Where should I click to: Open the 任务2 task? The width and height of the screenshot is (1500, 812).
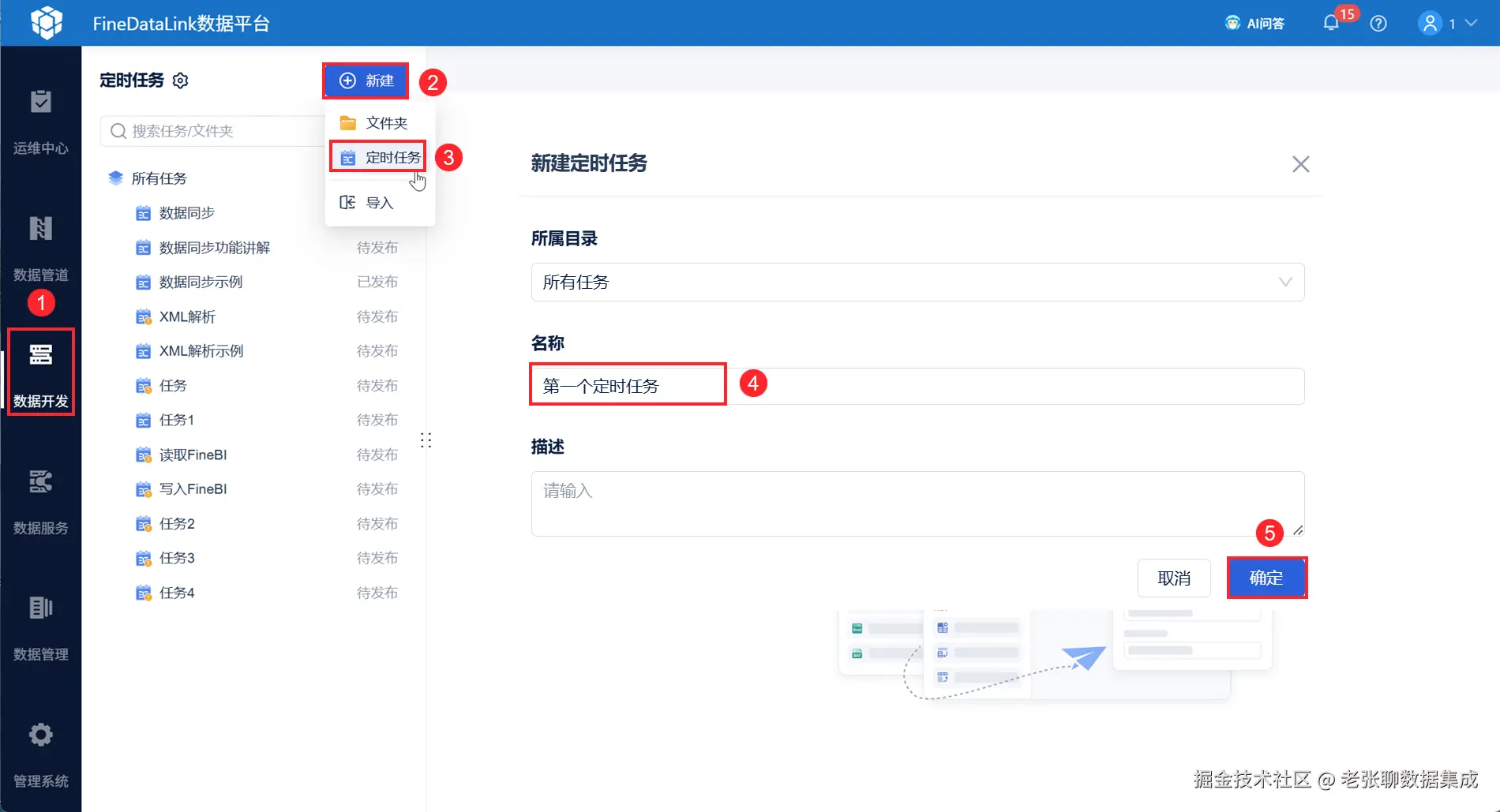pos(177,524)
